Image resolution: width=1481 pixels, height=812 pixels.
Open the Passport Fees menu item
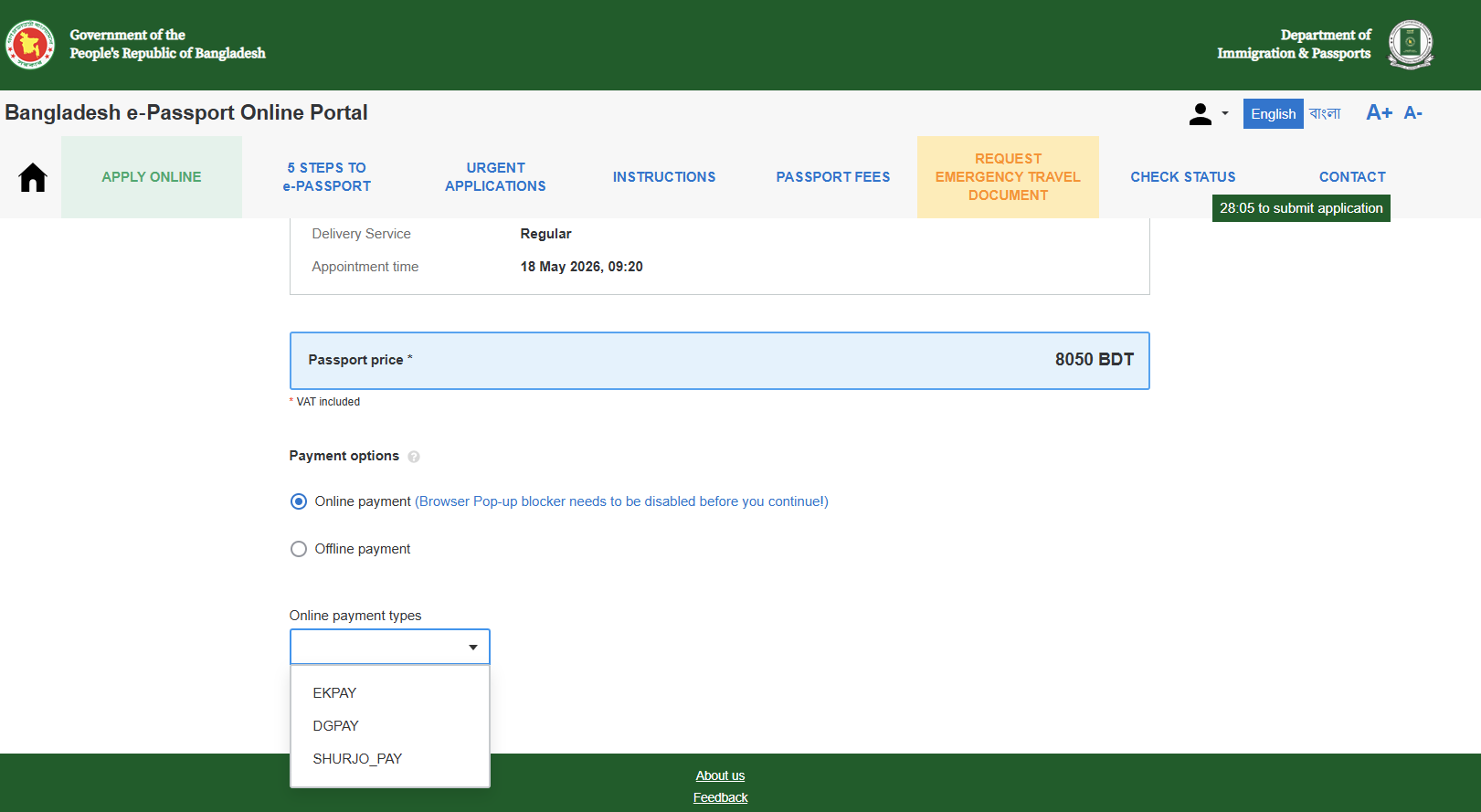point(833,177)
